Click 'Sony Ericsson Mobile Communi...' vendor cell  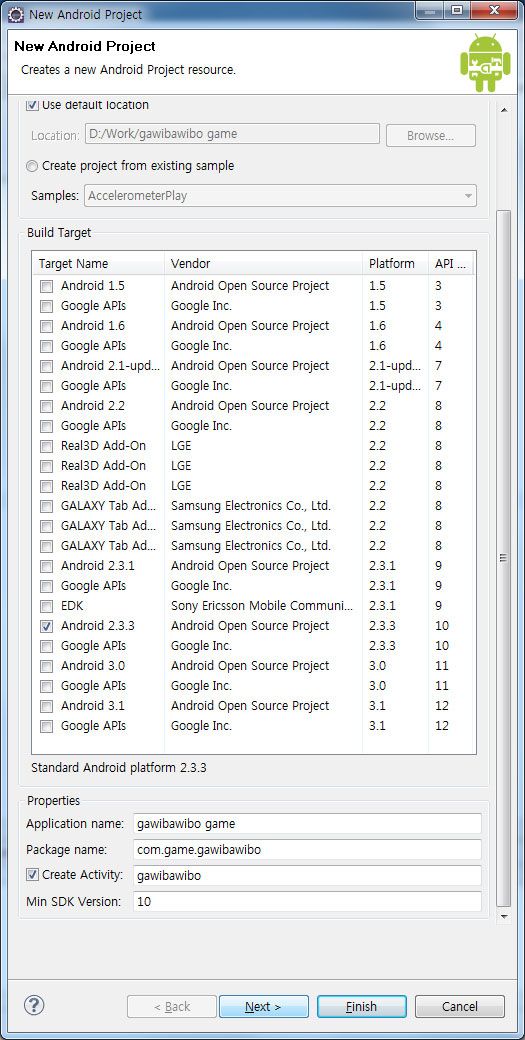262,606
